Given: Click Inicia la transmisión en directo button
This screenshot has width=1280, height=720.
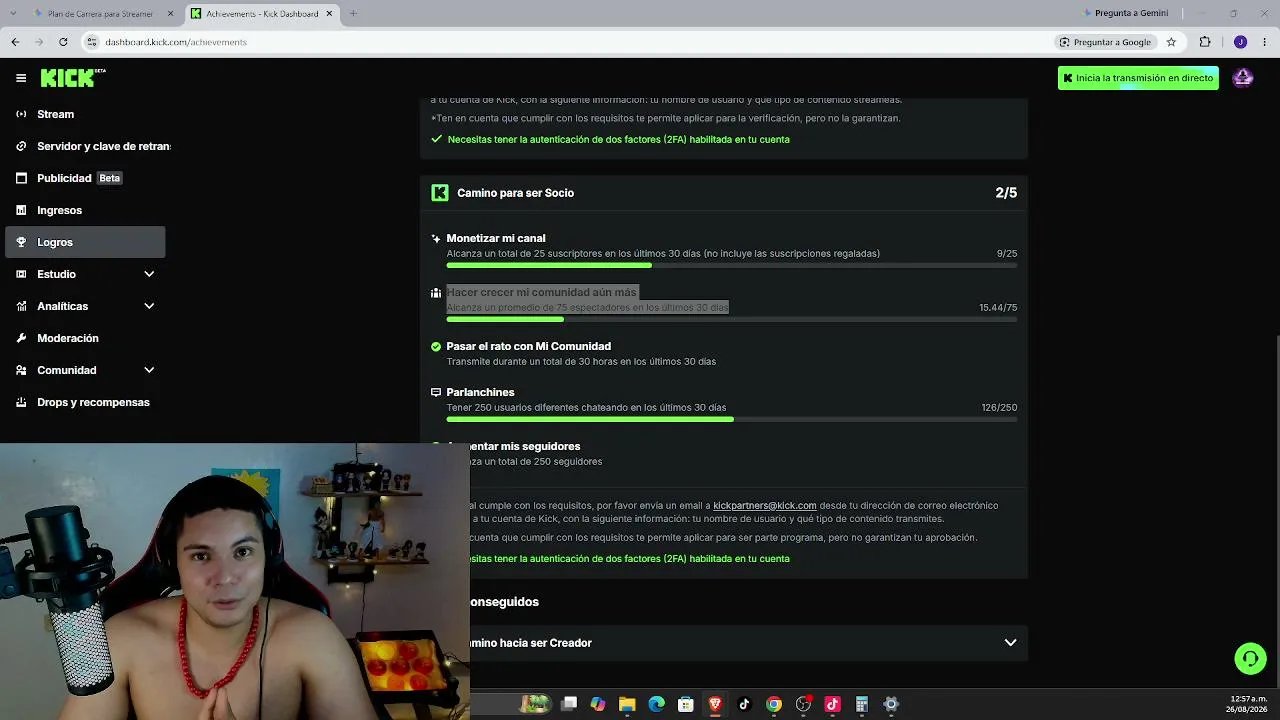Looking at the screenshot, I should pos(1138,78).
